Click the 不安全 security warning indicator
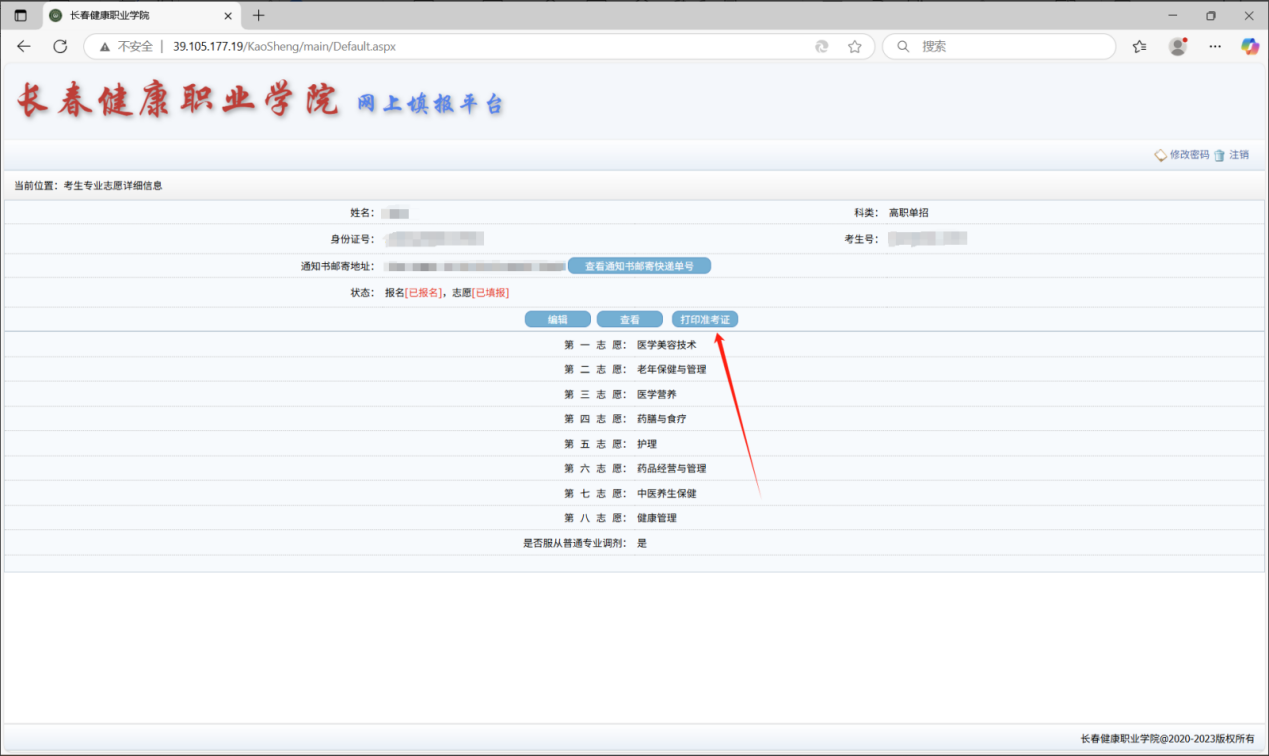The width and height of the screenshot is (1269, 756). 126,46
